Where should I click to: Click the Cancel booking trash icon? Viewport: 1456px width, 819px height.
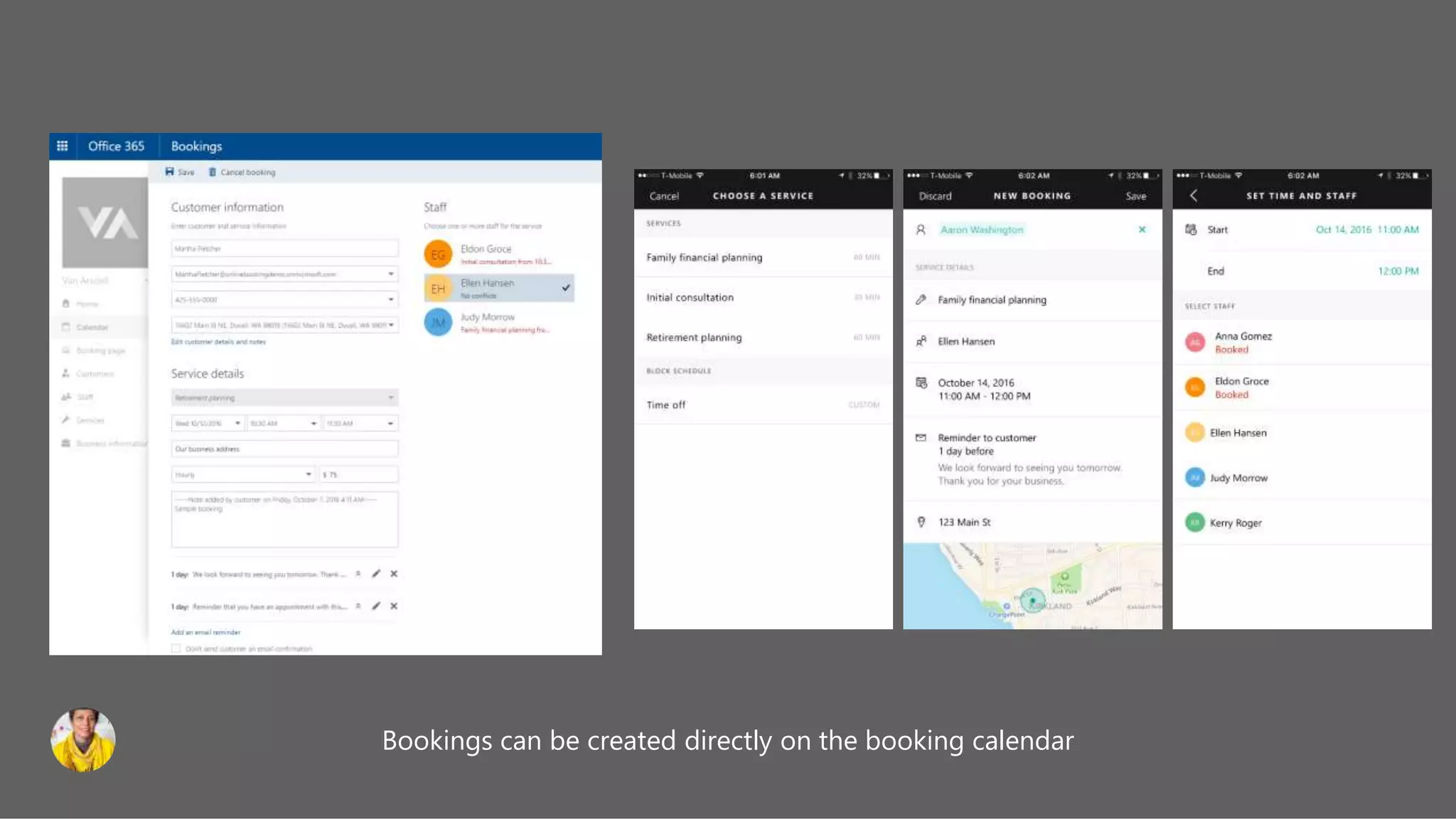click(x=212, y=172)
